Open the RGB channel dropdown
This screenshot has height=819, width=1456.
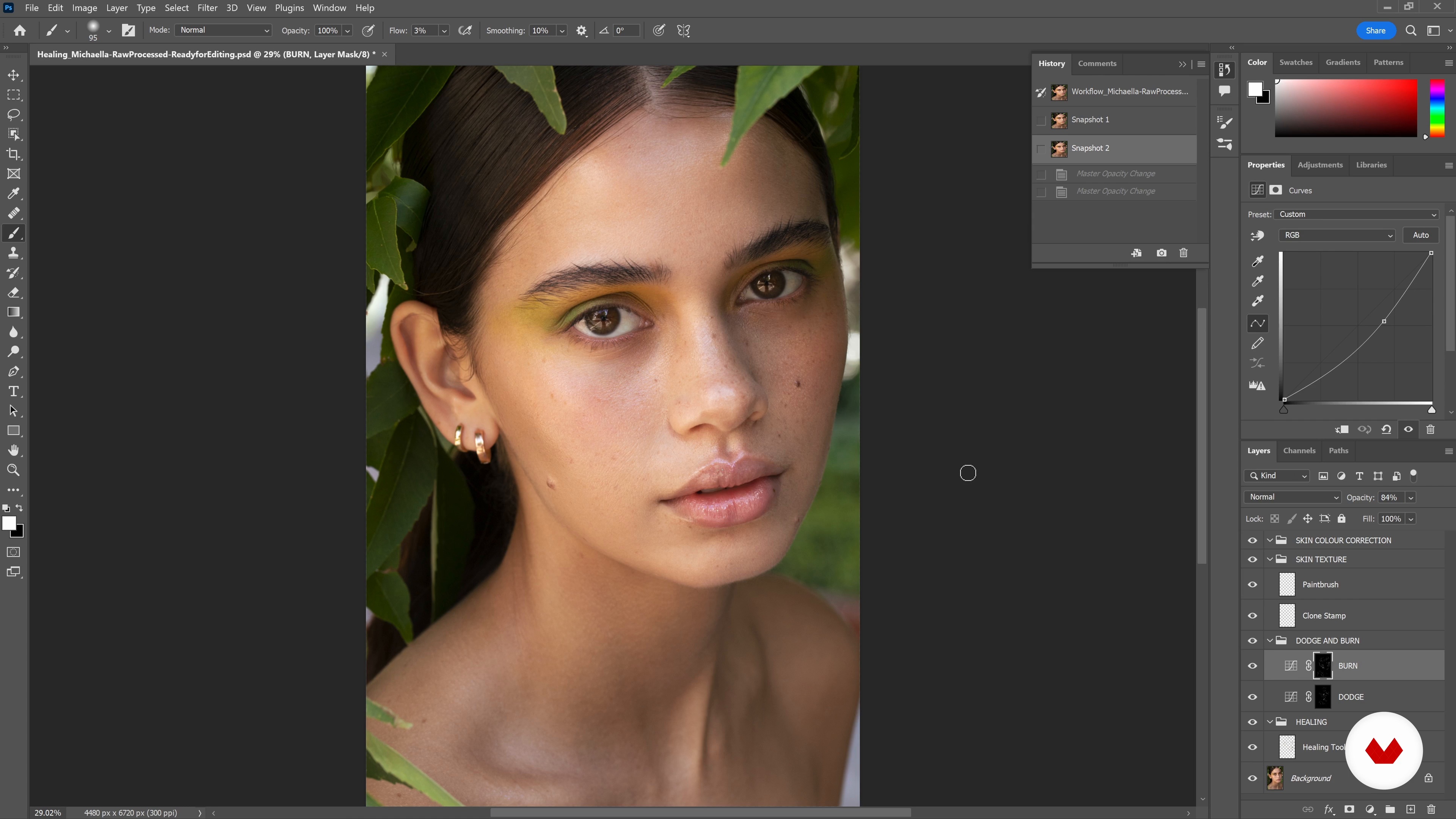click(1337, 235)
